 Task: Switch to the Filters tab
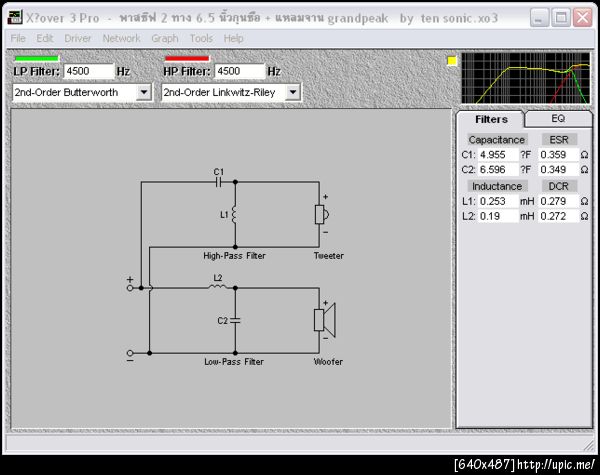point(491,119)
